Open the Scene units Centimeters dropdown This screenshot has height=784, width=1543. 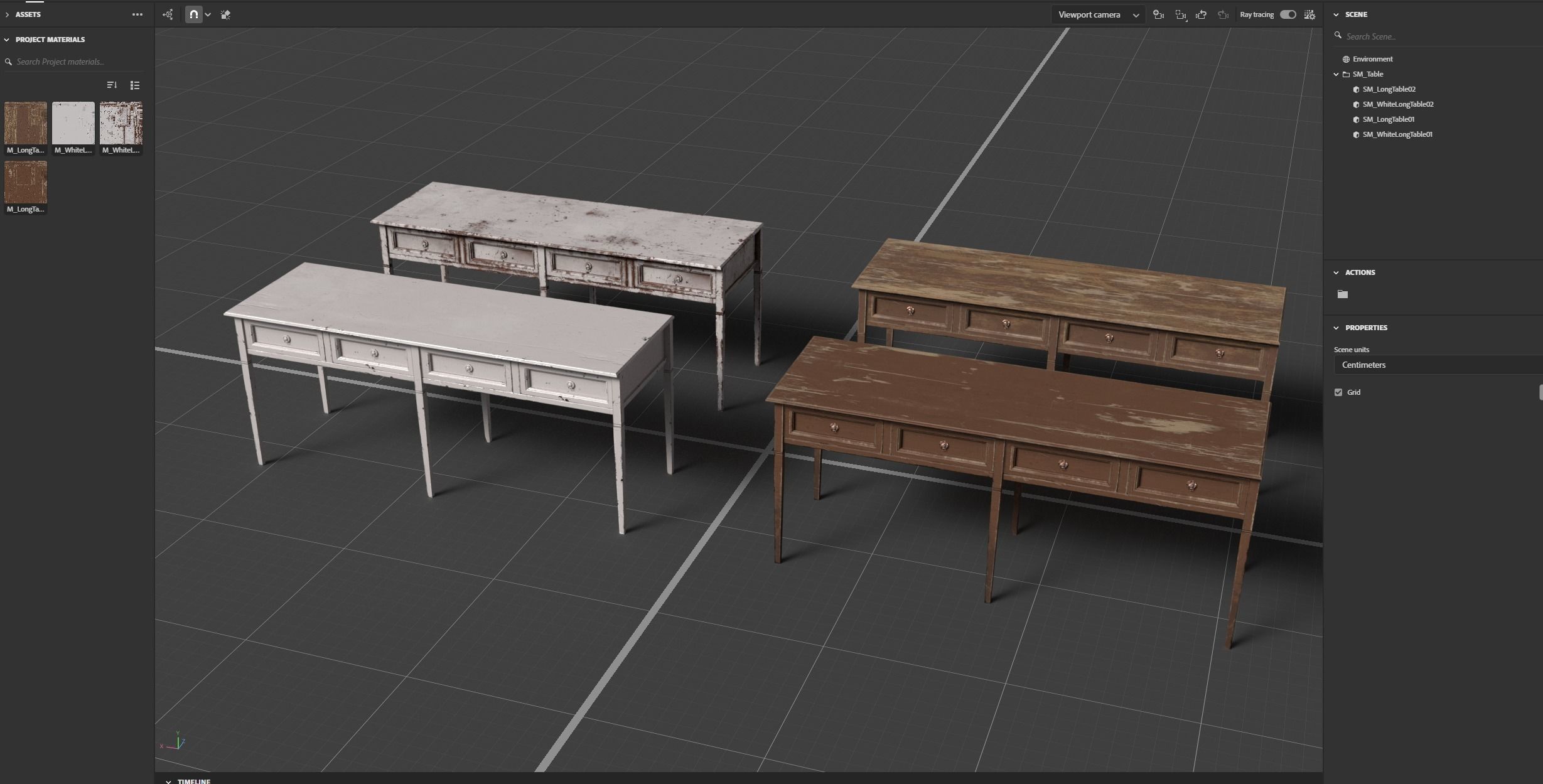(x=1438, y=365)
